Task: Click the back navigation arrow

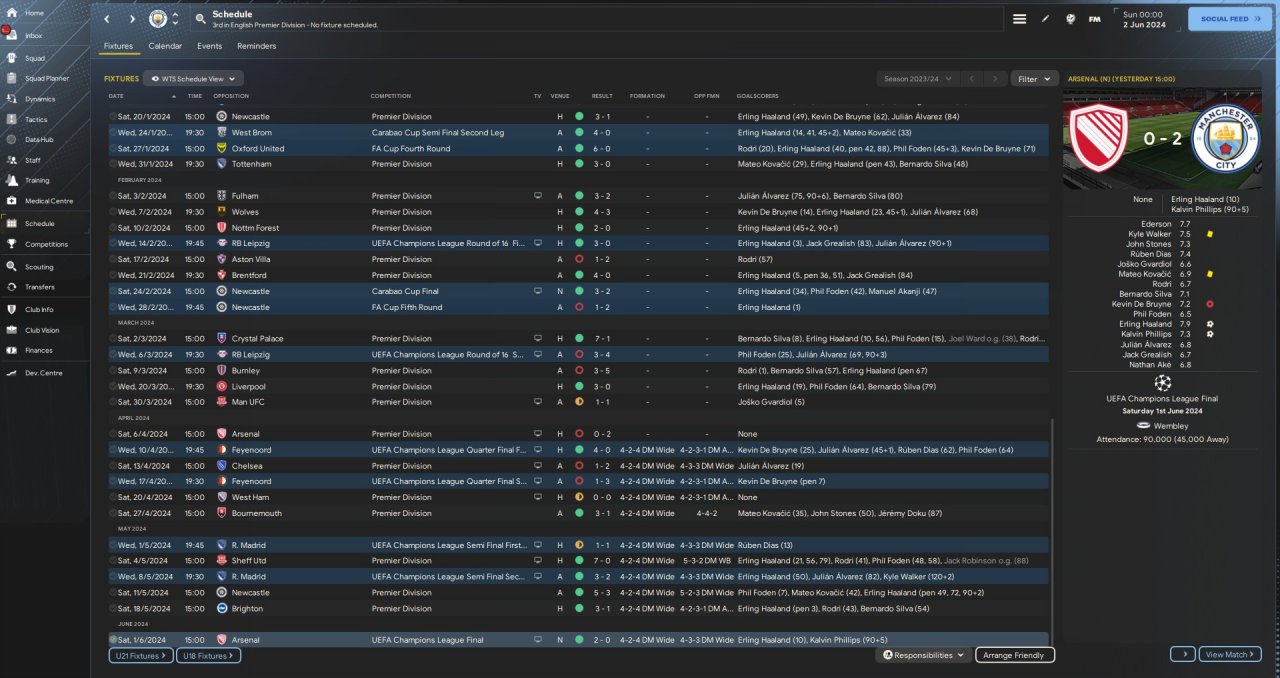Action: (x=107, y=19)
